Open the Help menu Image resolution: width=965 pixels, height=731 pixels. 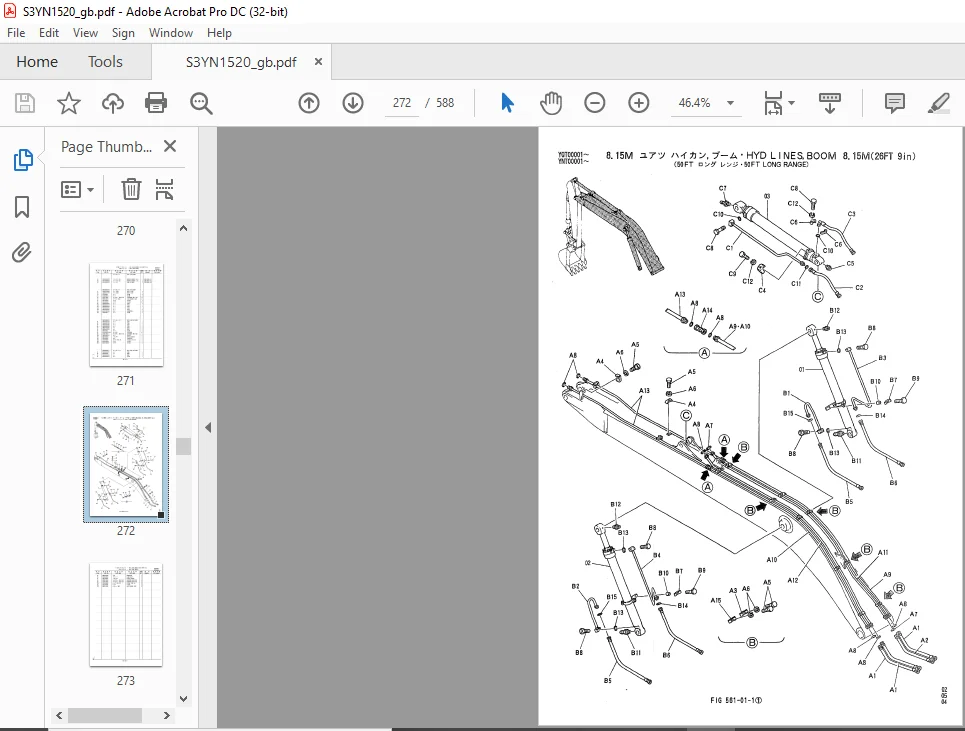219,33
